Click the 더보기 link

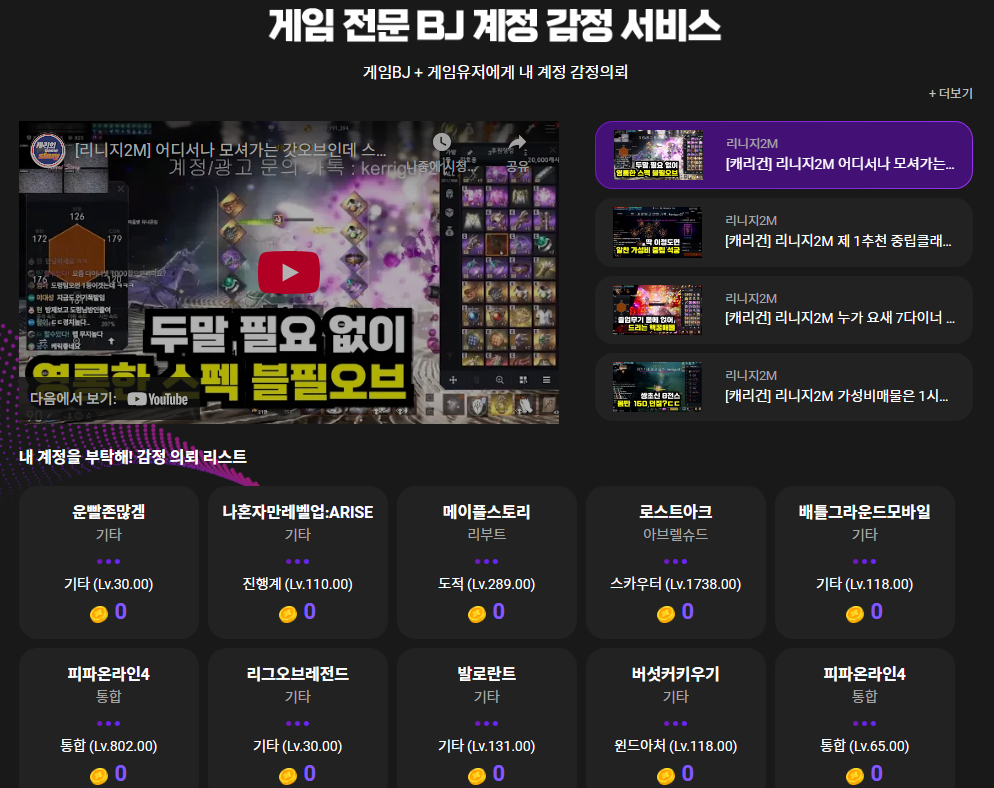pyautogui.click(x=950, y=93)
